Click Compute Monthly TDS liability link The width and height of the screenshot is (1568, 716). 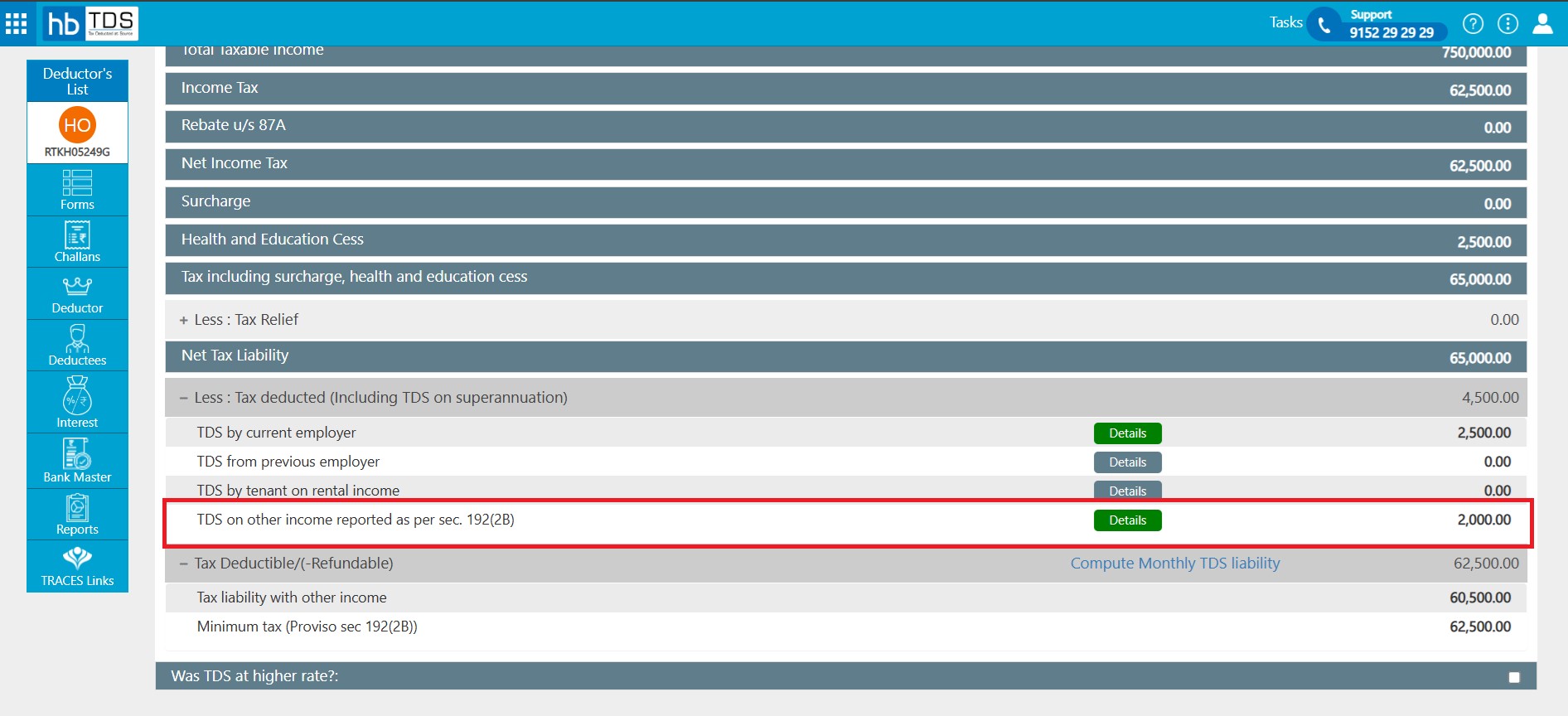tap(1175, 564)
